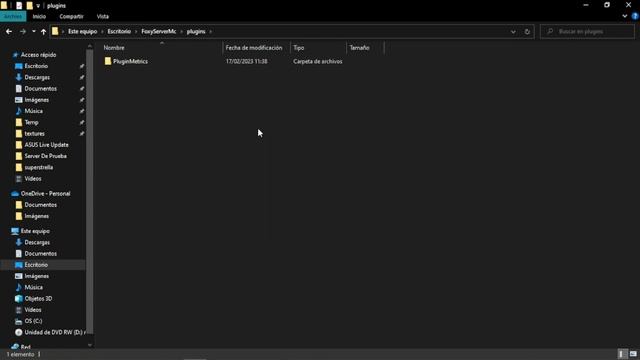The image size is (640, 360).
Task: Sort by Fecha de modificación column
Action: click(x=254, y=48)
